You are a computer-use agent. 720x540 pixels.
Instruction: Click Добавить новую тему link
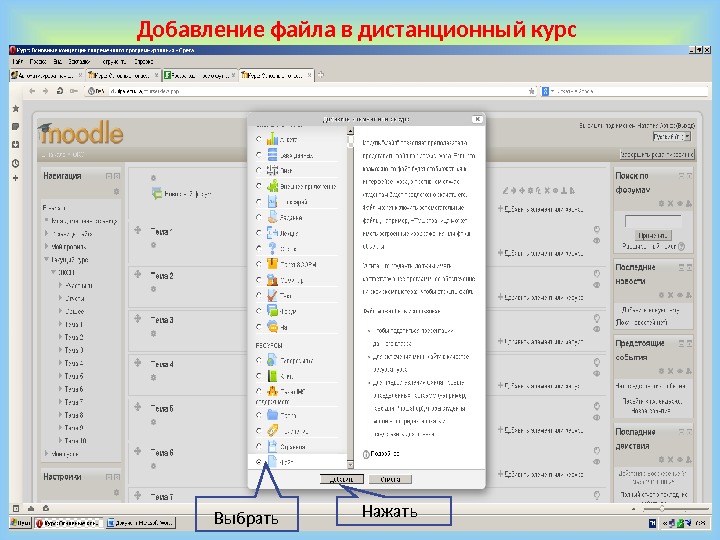pos(650,310)
